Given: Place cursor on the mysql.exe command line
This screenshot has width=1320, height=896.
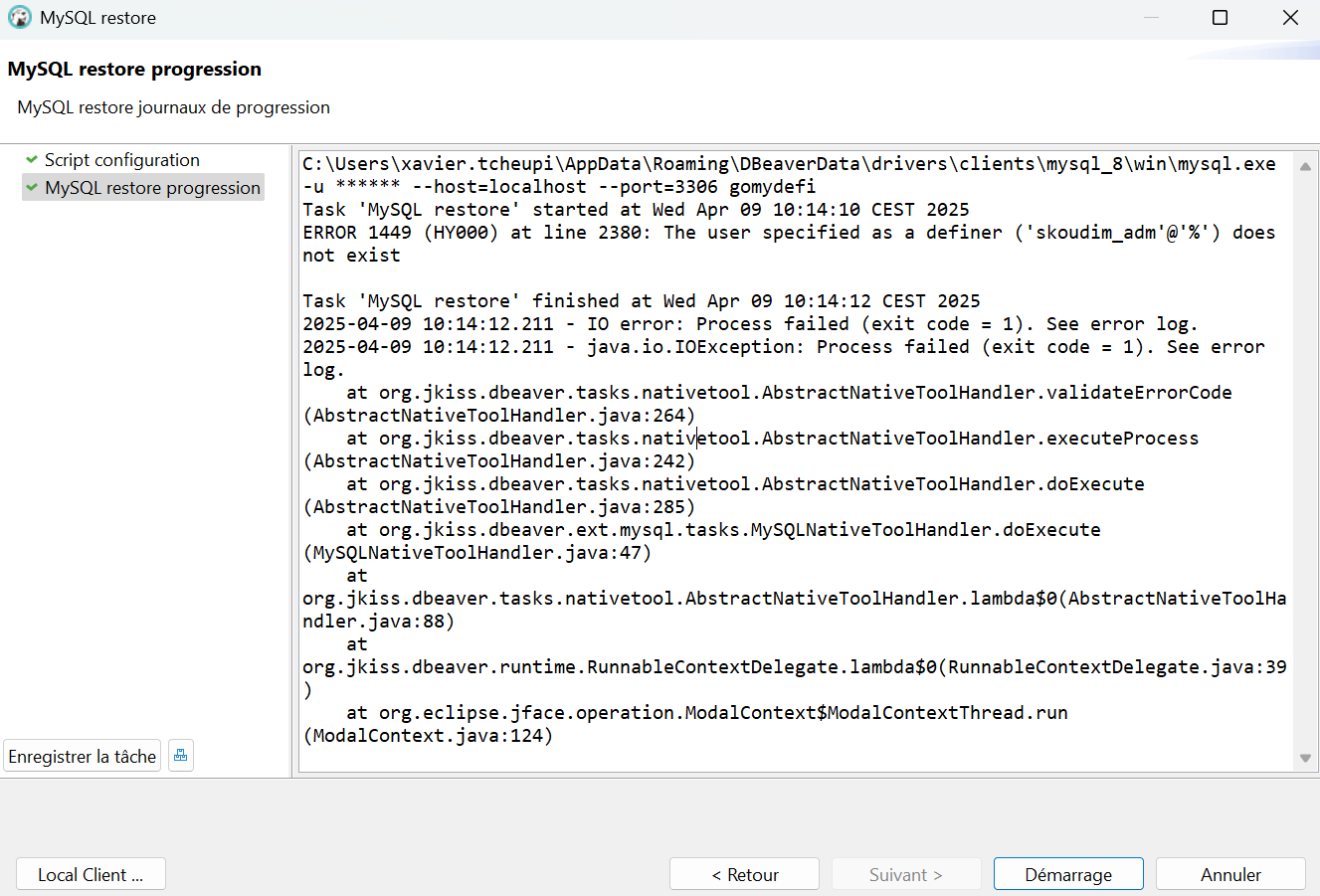Looking at the screenshot, I should [786, 164].
